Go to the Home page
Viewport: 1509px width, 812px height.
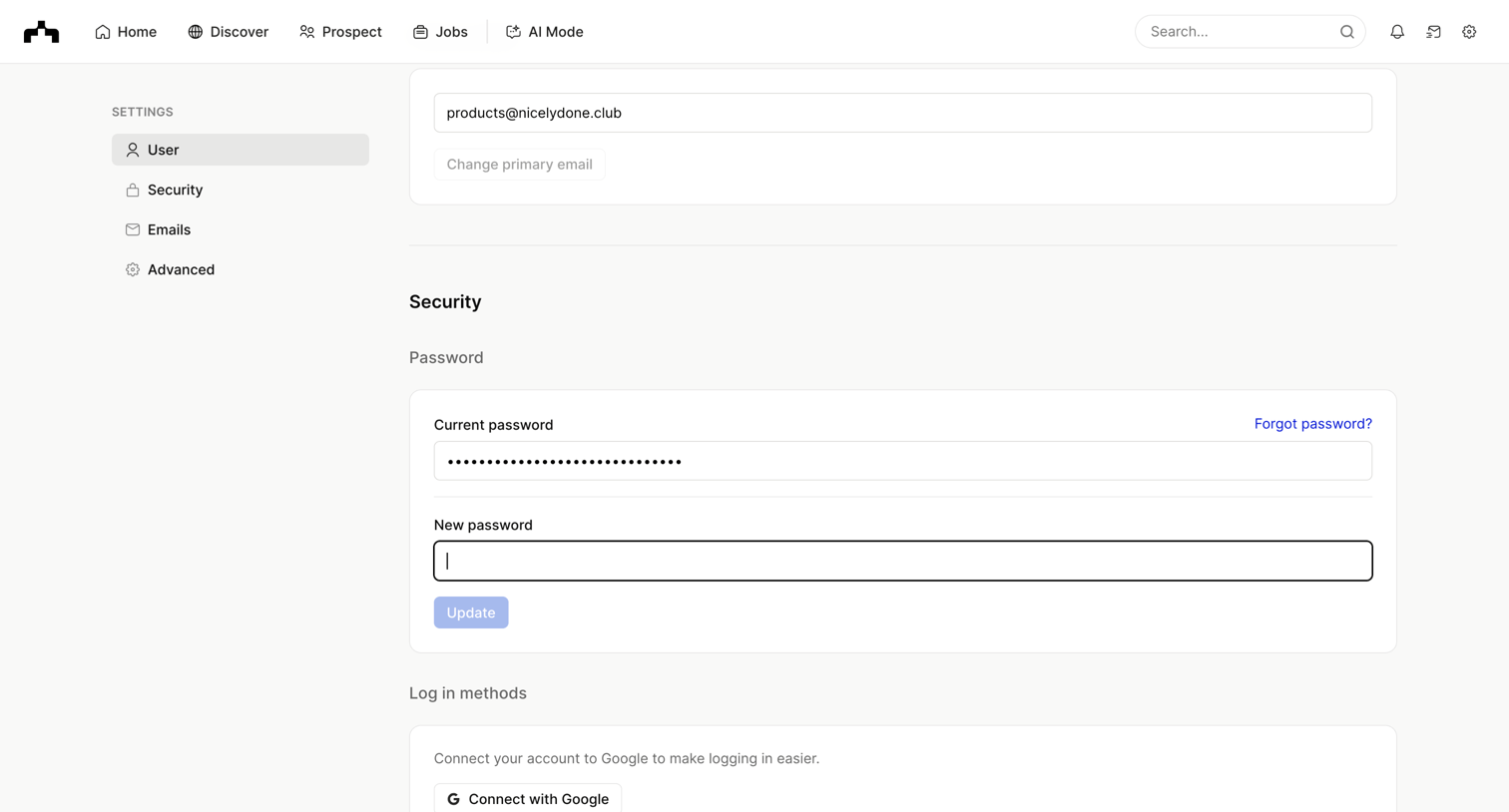[x=126, y=32]
